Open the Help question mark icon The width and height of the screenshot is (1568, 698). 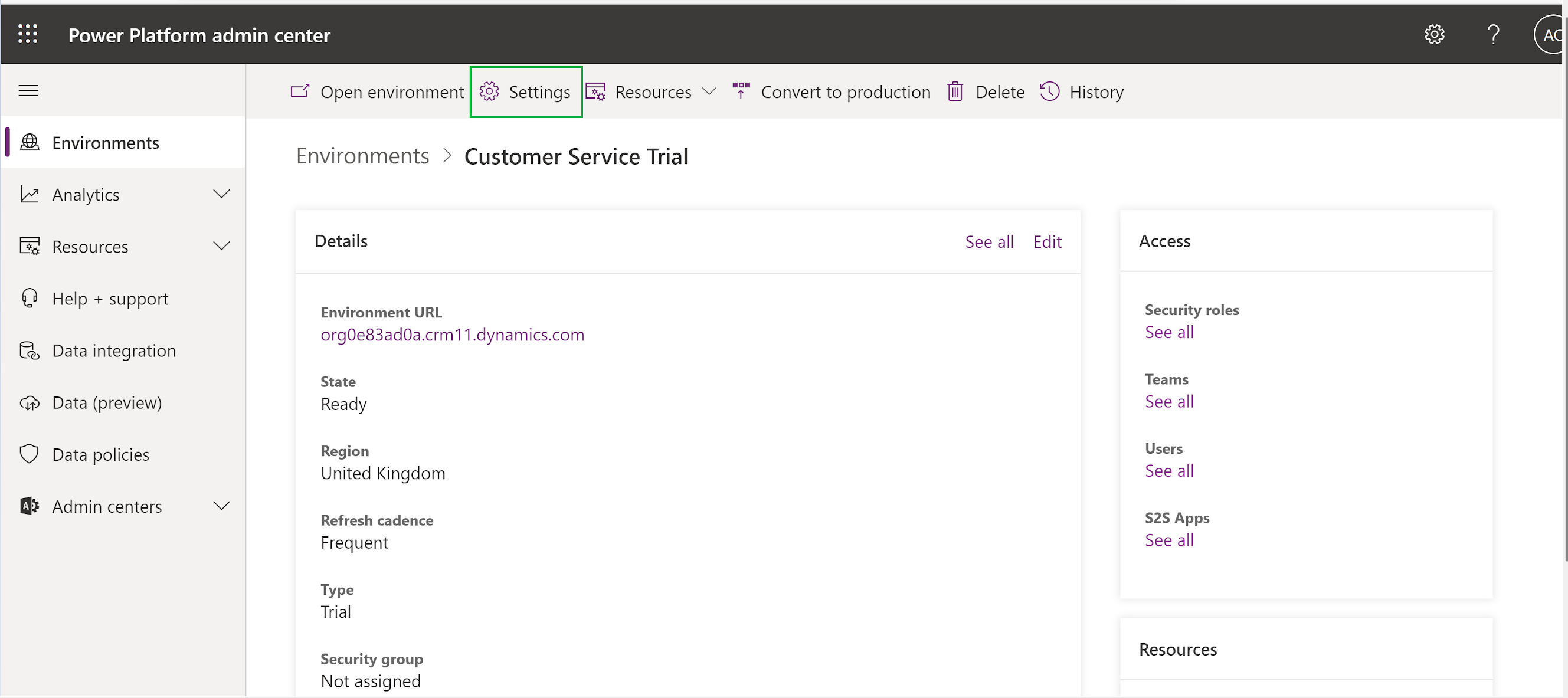[x=1494, y=34]
